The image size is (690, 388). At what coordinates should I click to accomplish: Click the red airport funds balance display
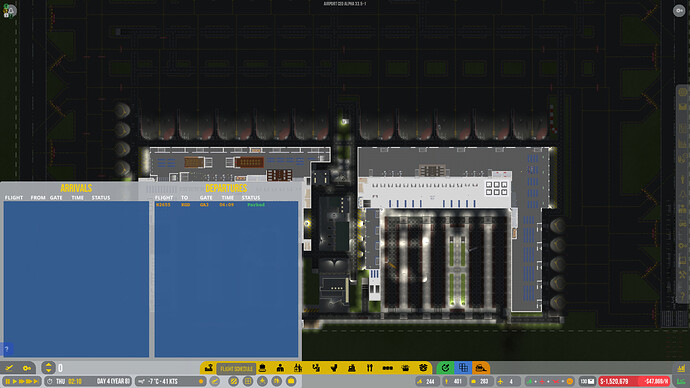click(634, 381)
